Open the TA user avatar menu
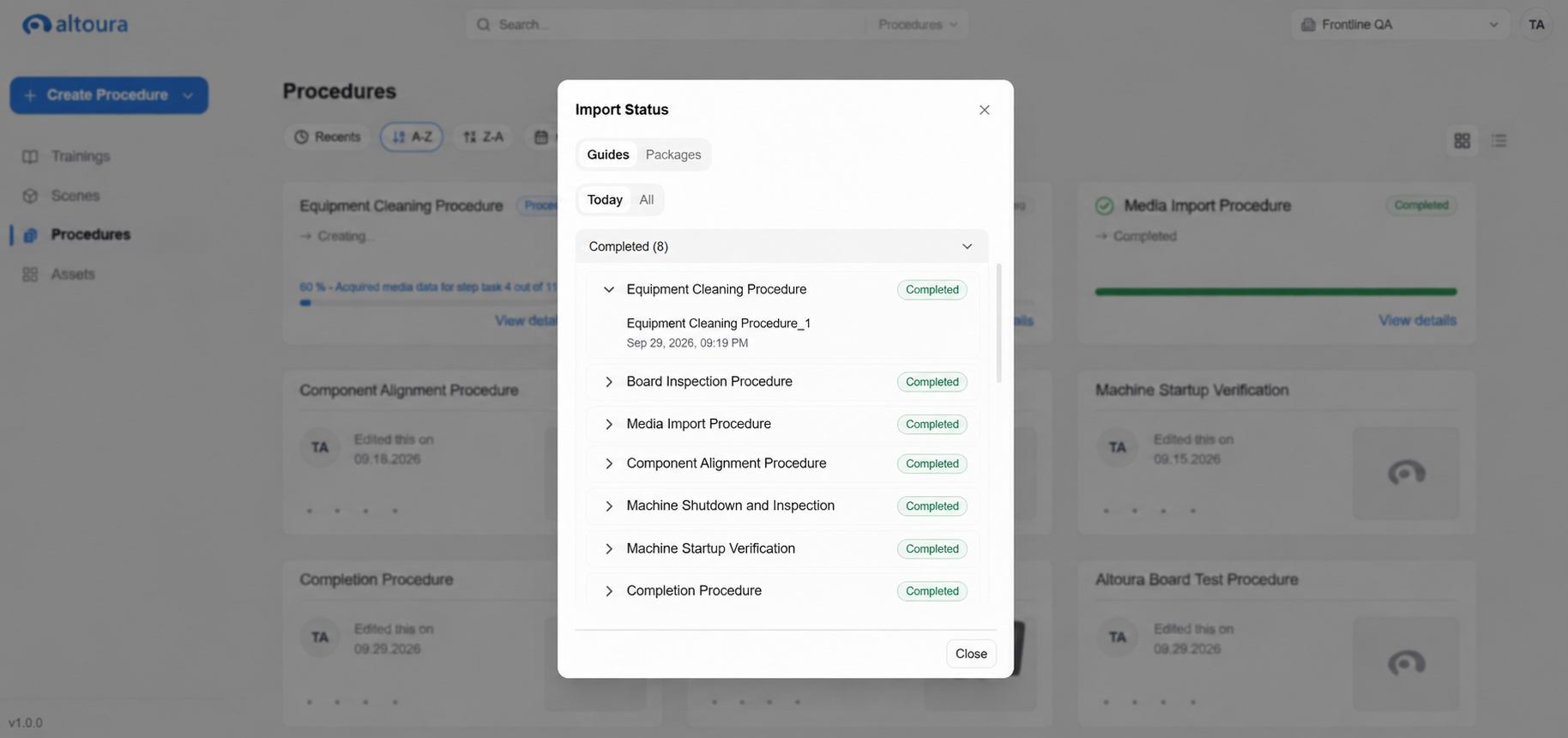Screen dimensions: 1568x738 click(1536, 25)
